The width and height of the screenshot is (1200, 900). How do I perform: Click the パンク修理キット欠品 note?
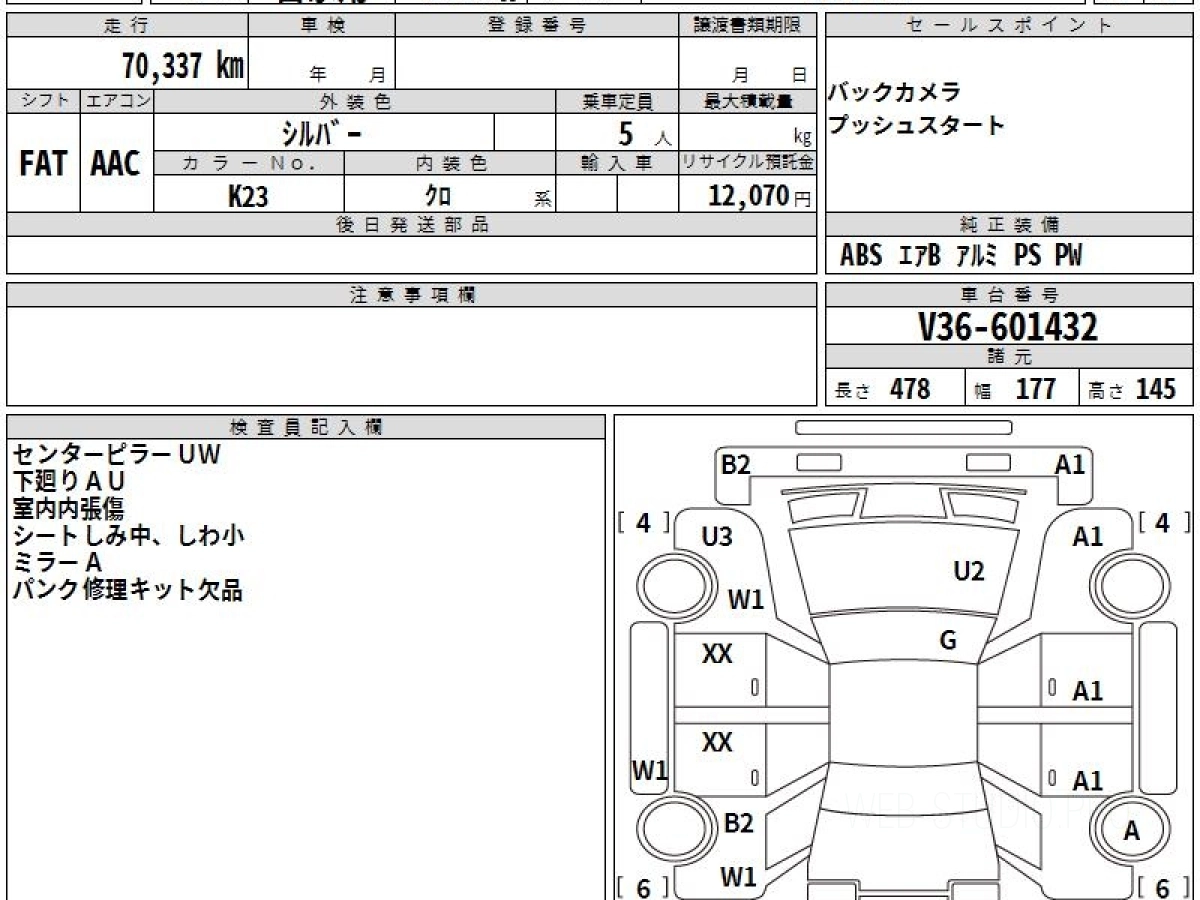tap(127, 590)
